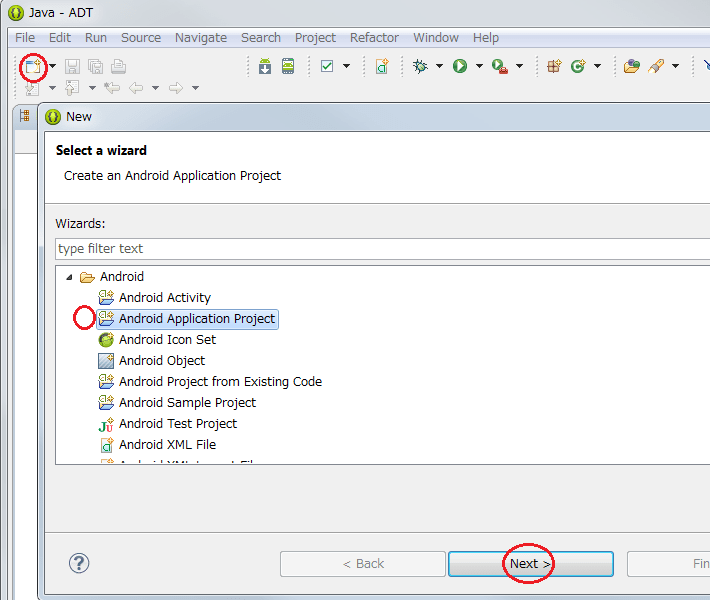Click the Save toolbar icon
This screenshot has height=600, width=710.
tap(72, 67)
